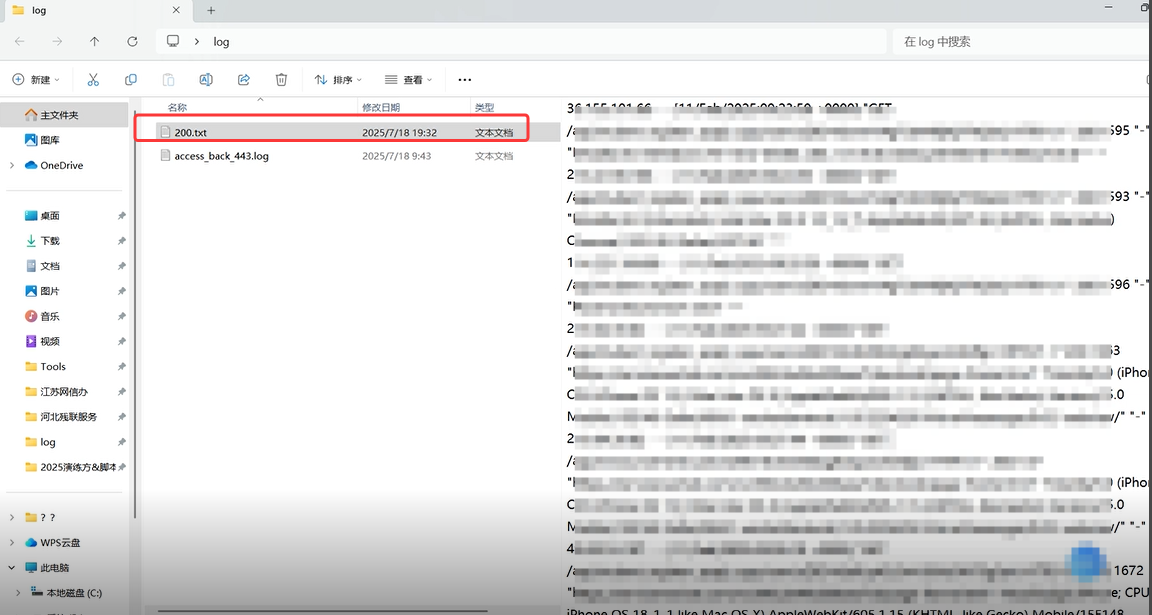The image size is (1152, 615).
Task: Expand the ? ? folder node
Action: pyautogui.click(x=12, y=517)
